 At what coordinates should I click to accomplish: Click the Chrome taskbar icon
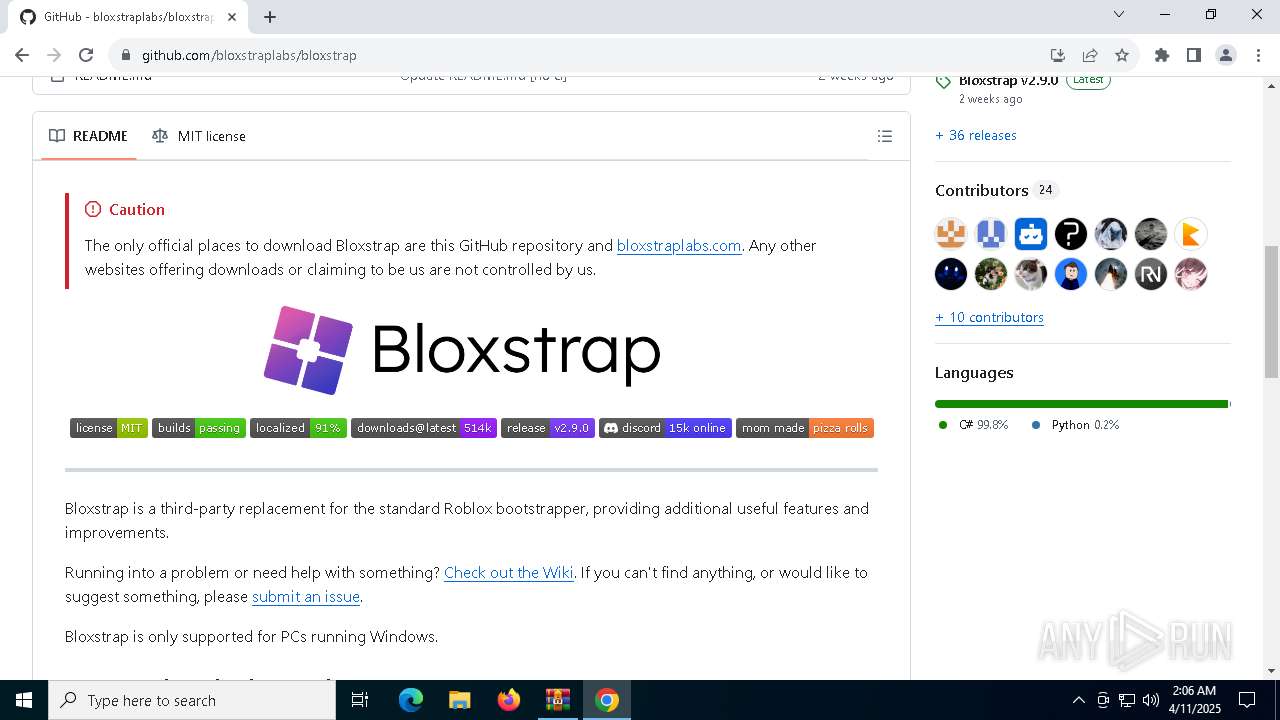[606, 700]
